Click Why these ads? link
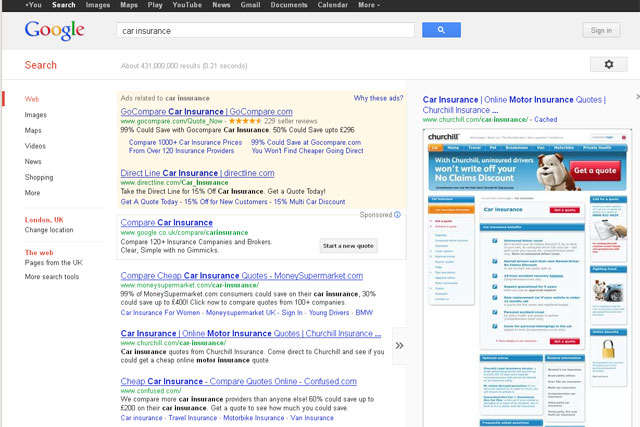Screen dimensions: 640x427 [378, 98]
